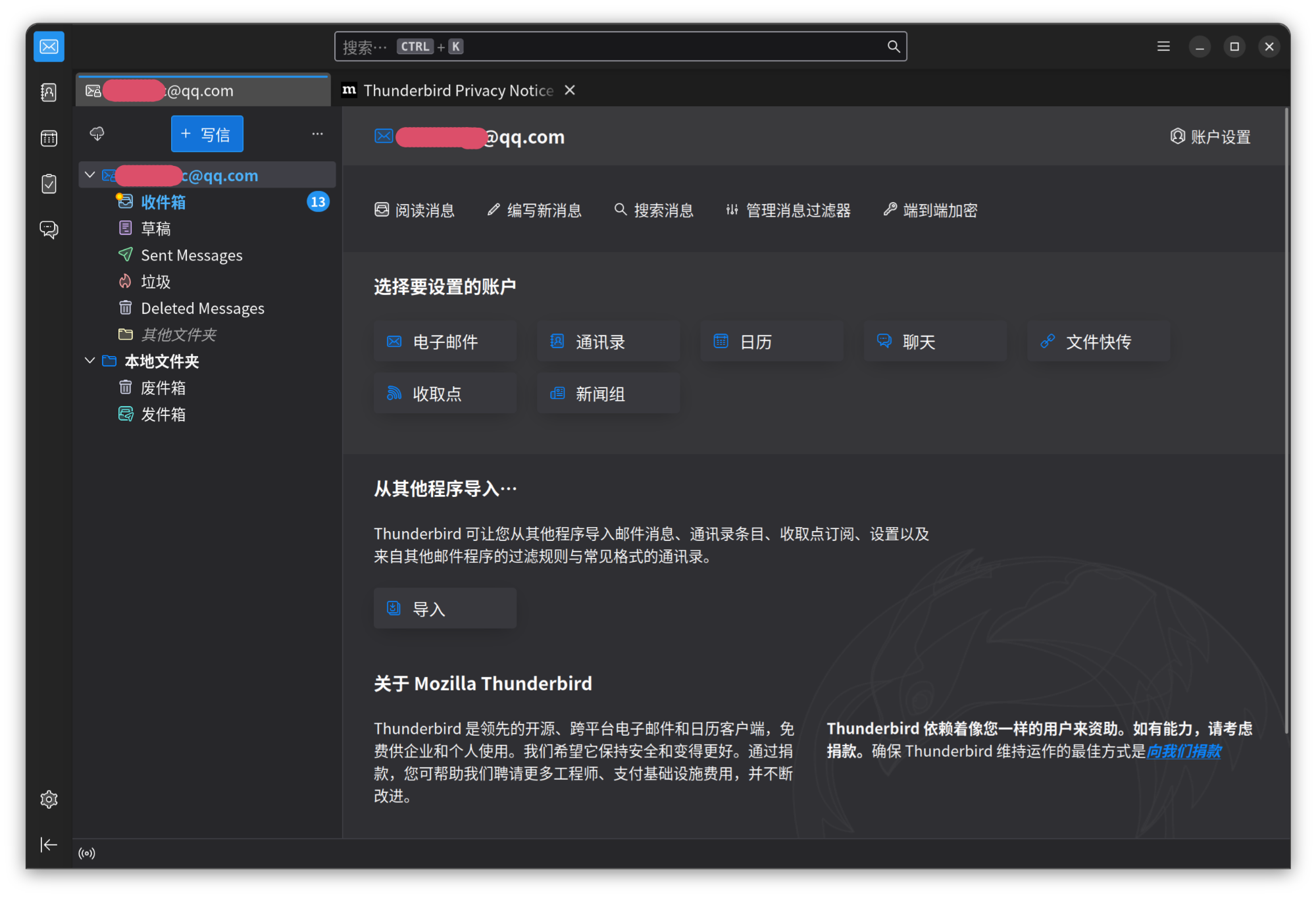Click the 写信 compose button
The image size is (1316, 897).
(x=207, y=134)
